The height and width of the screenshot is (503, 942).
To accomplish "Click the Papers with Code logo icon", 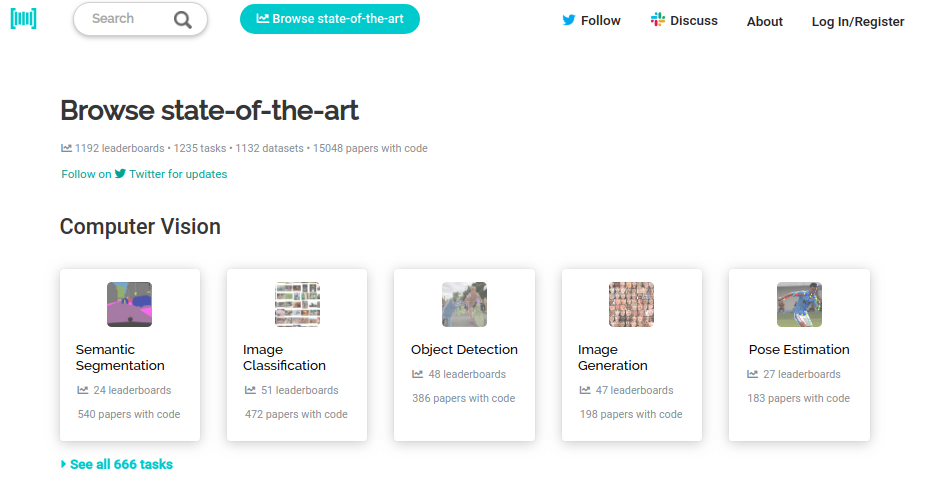I will tap(23, 19).
